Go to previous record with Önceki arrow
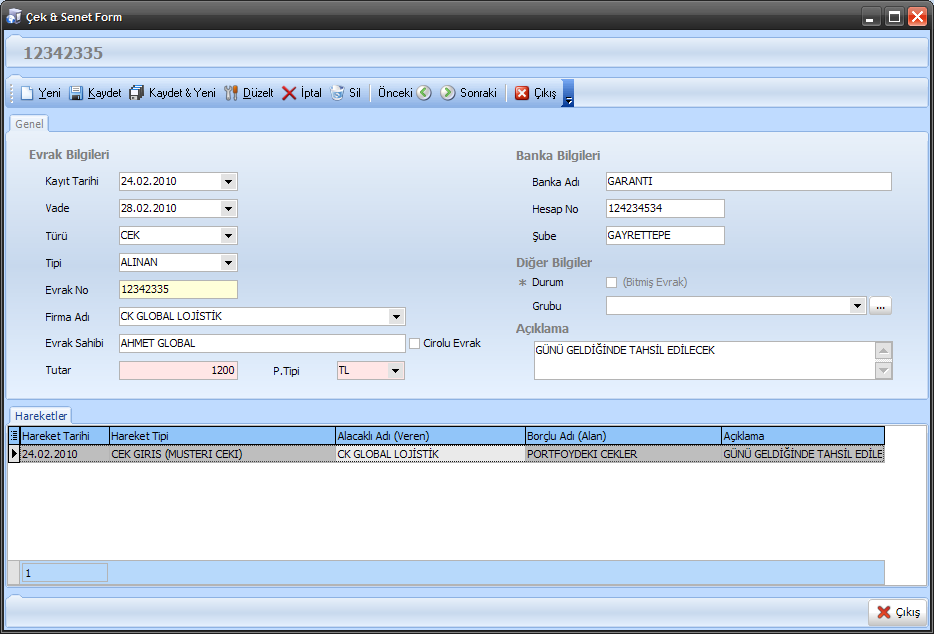934x634 pixels. click(424, 93)
